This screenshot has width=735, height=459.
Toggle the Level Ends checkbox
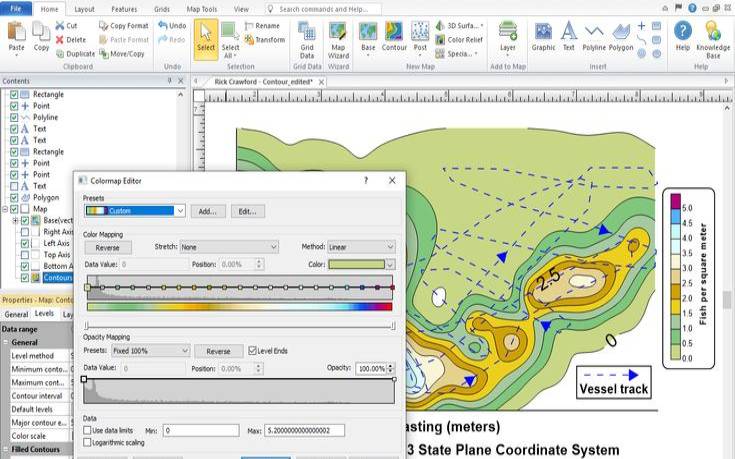click(252, 351)
